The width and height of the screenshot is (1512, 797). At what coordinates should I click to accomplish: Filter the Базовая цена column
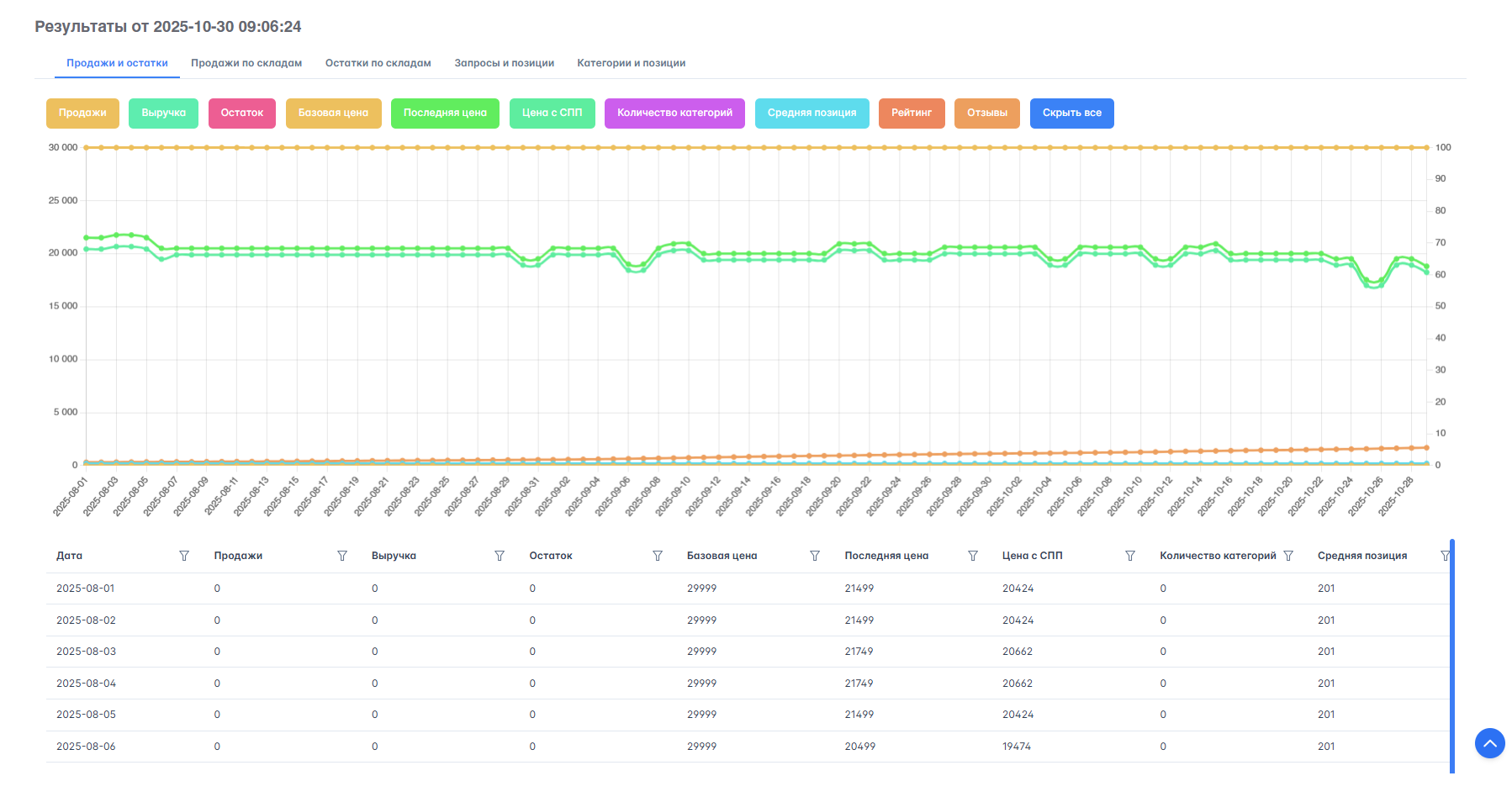click(815, 556)
